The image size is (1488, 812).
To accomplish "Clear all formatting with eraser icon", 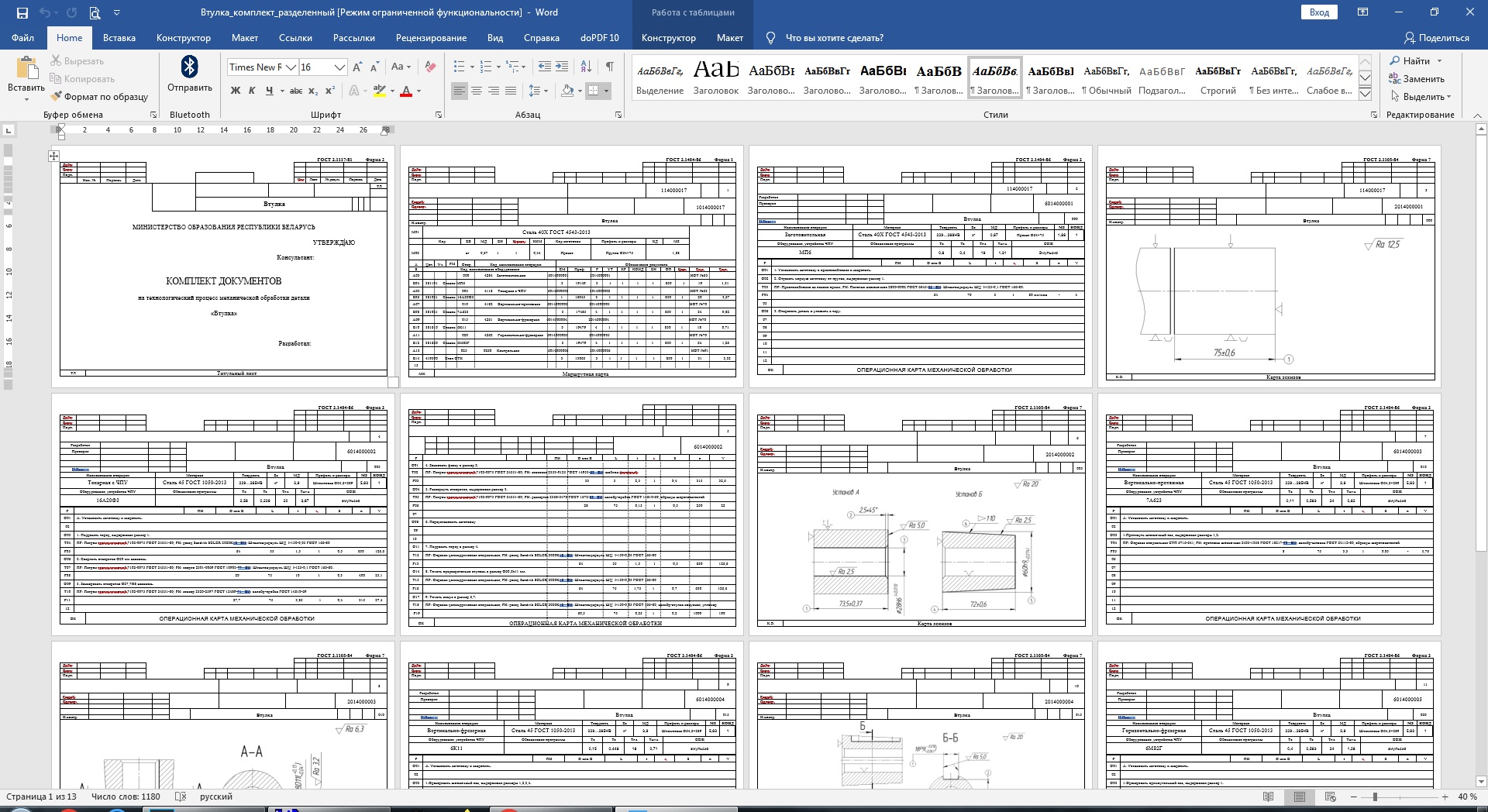I will [x=430, y=67].
